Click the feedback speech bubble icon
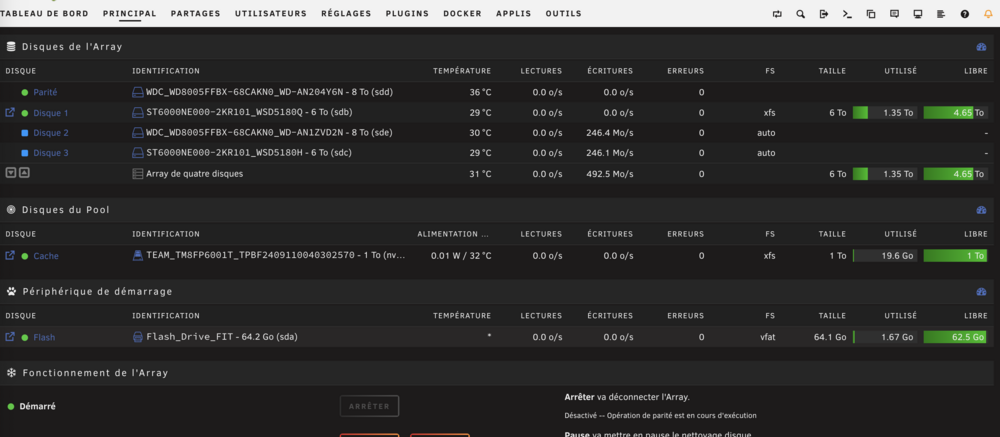The width and height of the screenshot is (1000, 437). [894, 13]
